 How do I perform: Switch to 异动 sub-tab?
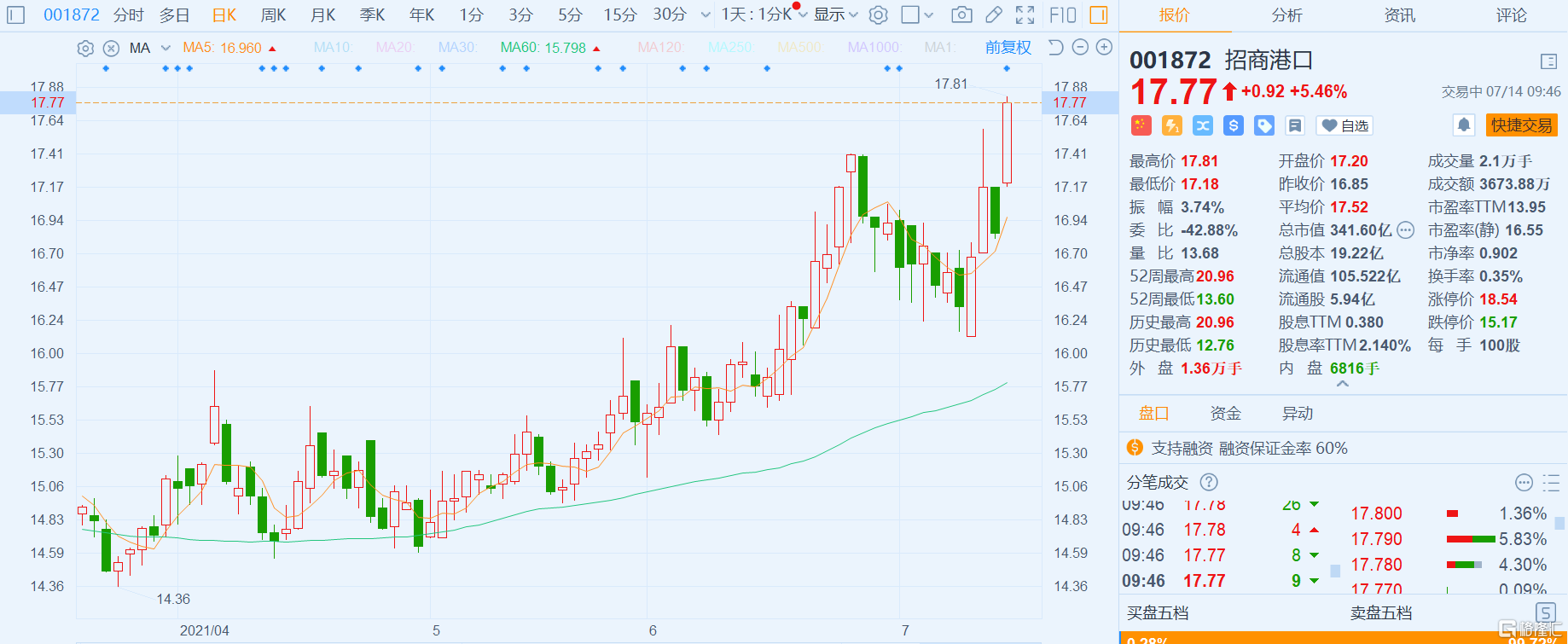[1298, 414]
